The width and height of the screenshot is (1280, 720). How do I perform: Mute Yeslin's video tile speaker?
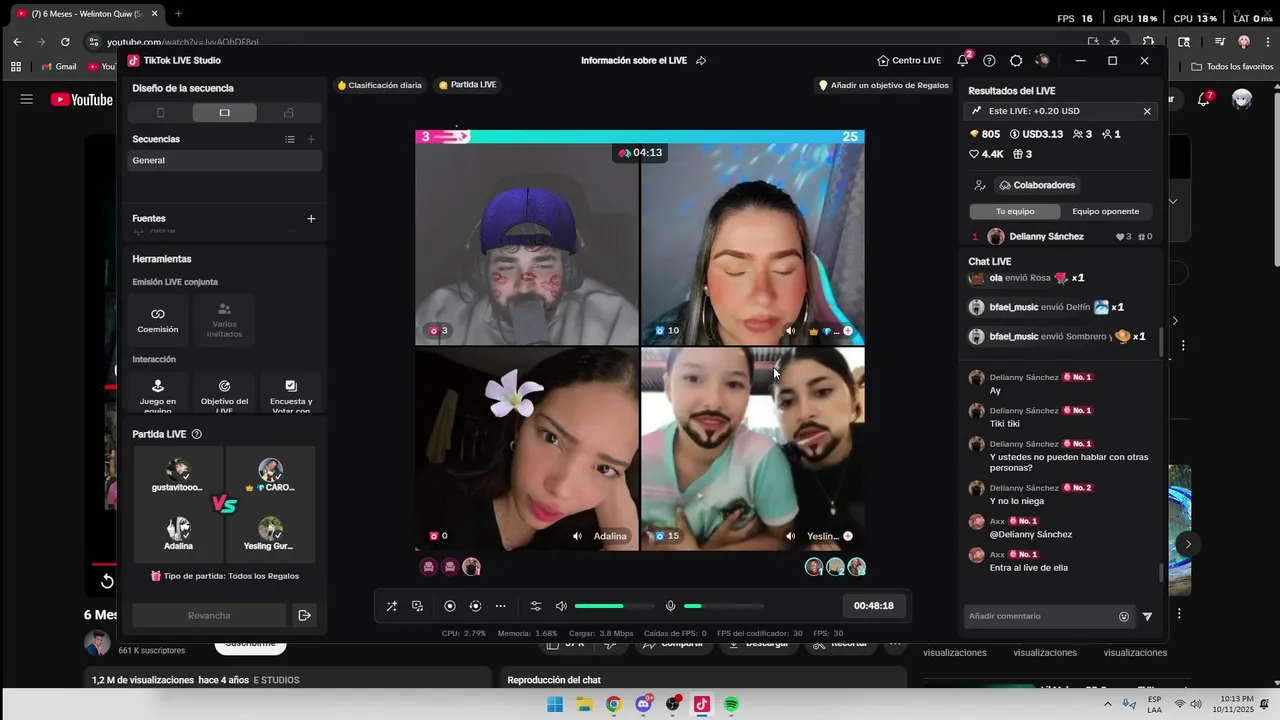coord(791,536)
